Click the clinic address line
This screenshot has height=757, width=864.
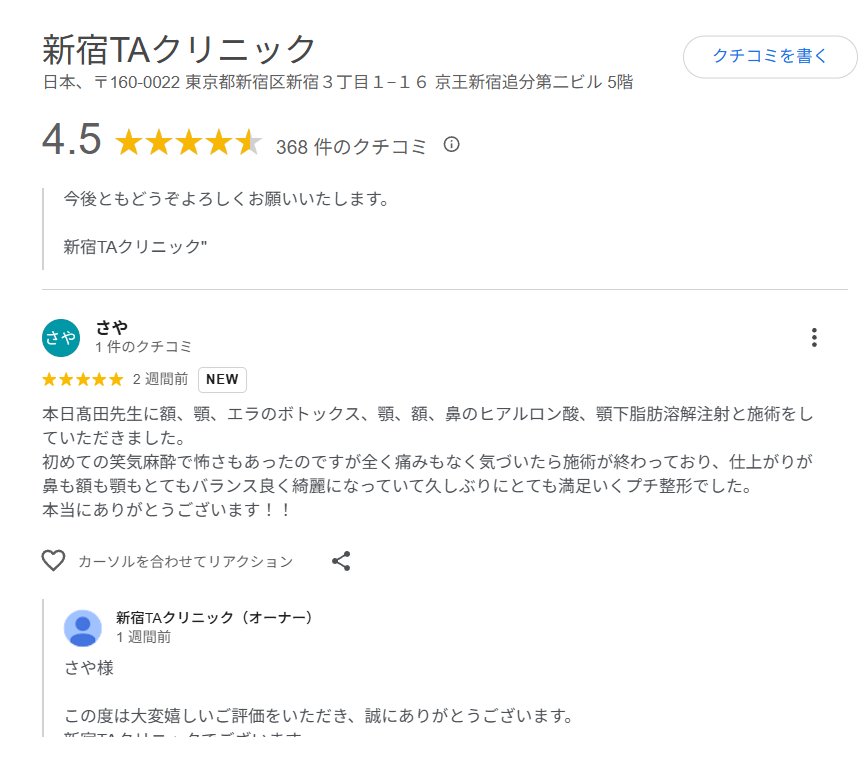click(x=337, y=82)
